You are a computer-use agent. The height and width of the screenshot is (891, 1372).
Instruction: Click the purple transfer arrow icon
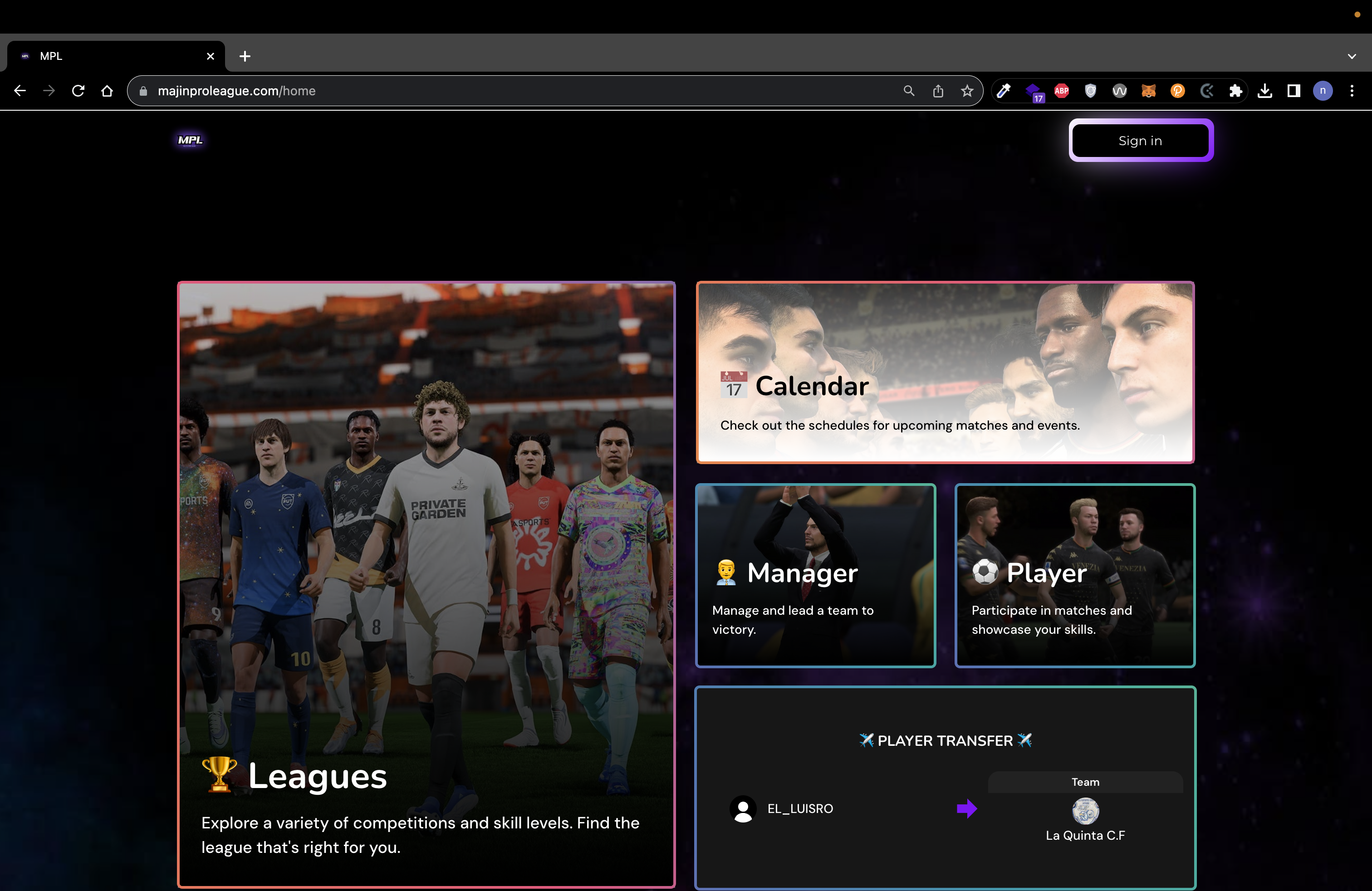[967, 808]
